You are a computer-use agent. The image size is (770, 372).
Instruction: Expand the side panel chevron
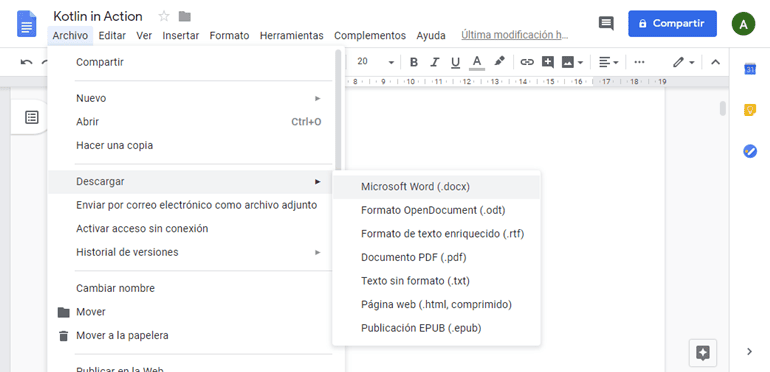749,351
